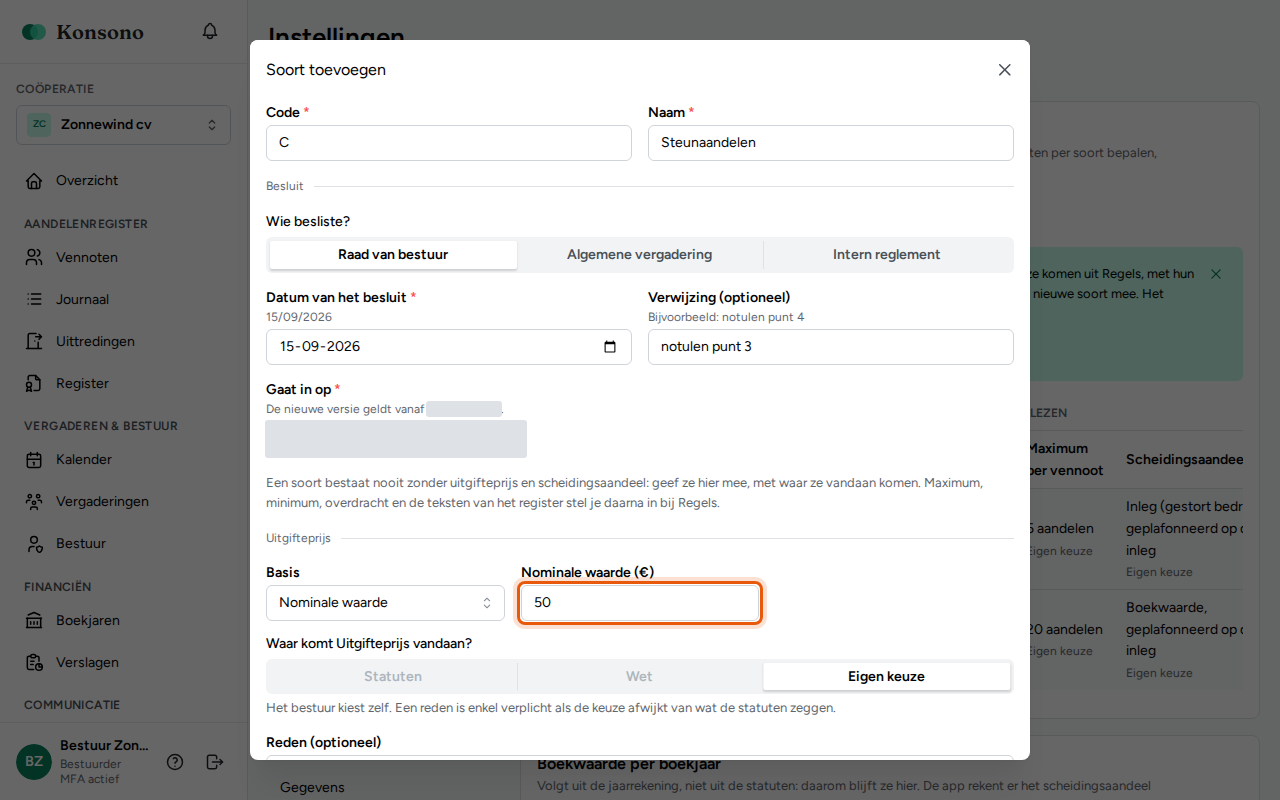The height and width of the screenshot is (800, 1280).
Task: Select Intern reglement option
Action: [x=887, y=255]
